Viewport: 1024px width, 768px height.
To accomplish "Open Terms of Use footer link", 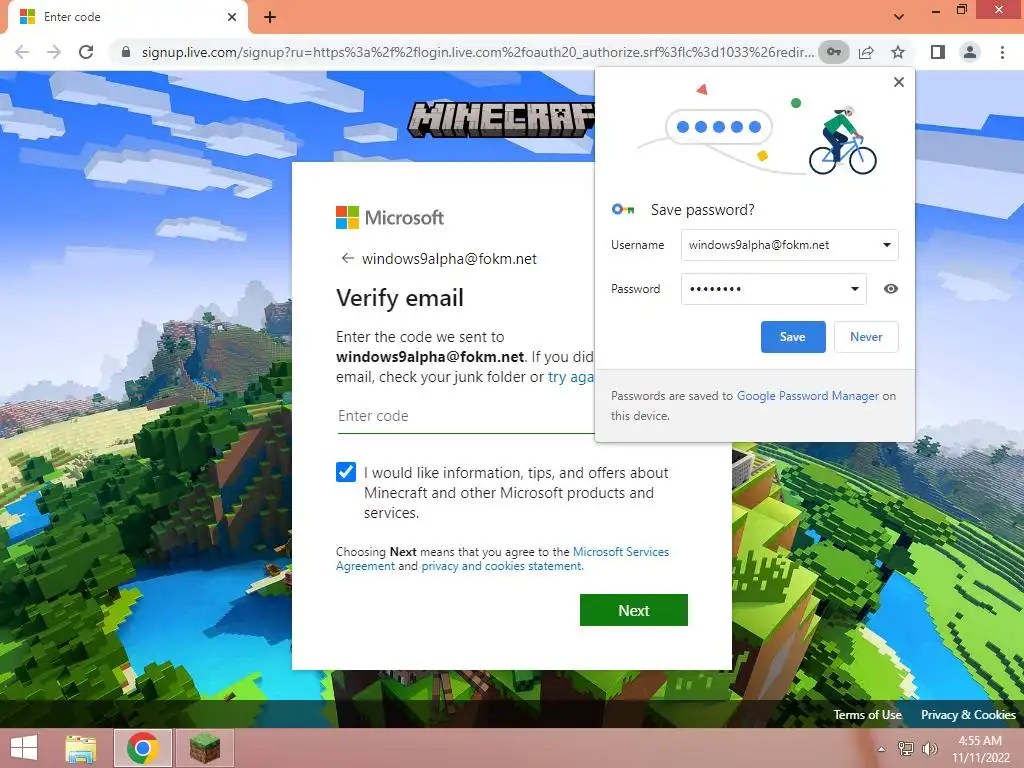I will (x=867, y=715).
